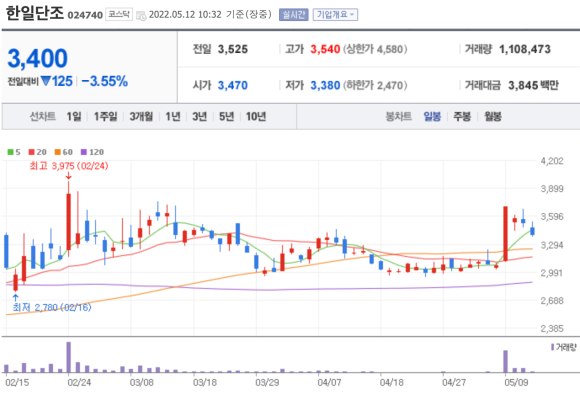The width and height of the screenshot is (580, 395).
Task: Select the 3년 line chart tab
Action: pyautogui.click(x=199, y=117)
